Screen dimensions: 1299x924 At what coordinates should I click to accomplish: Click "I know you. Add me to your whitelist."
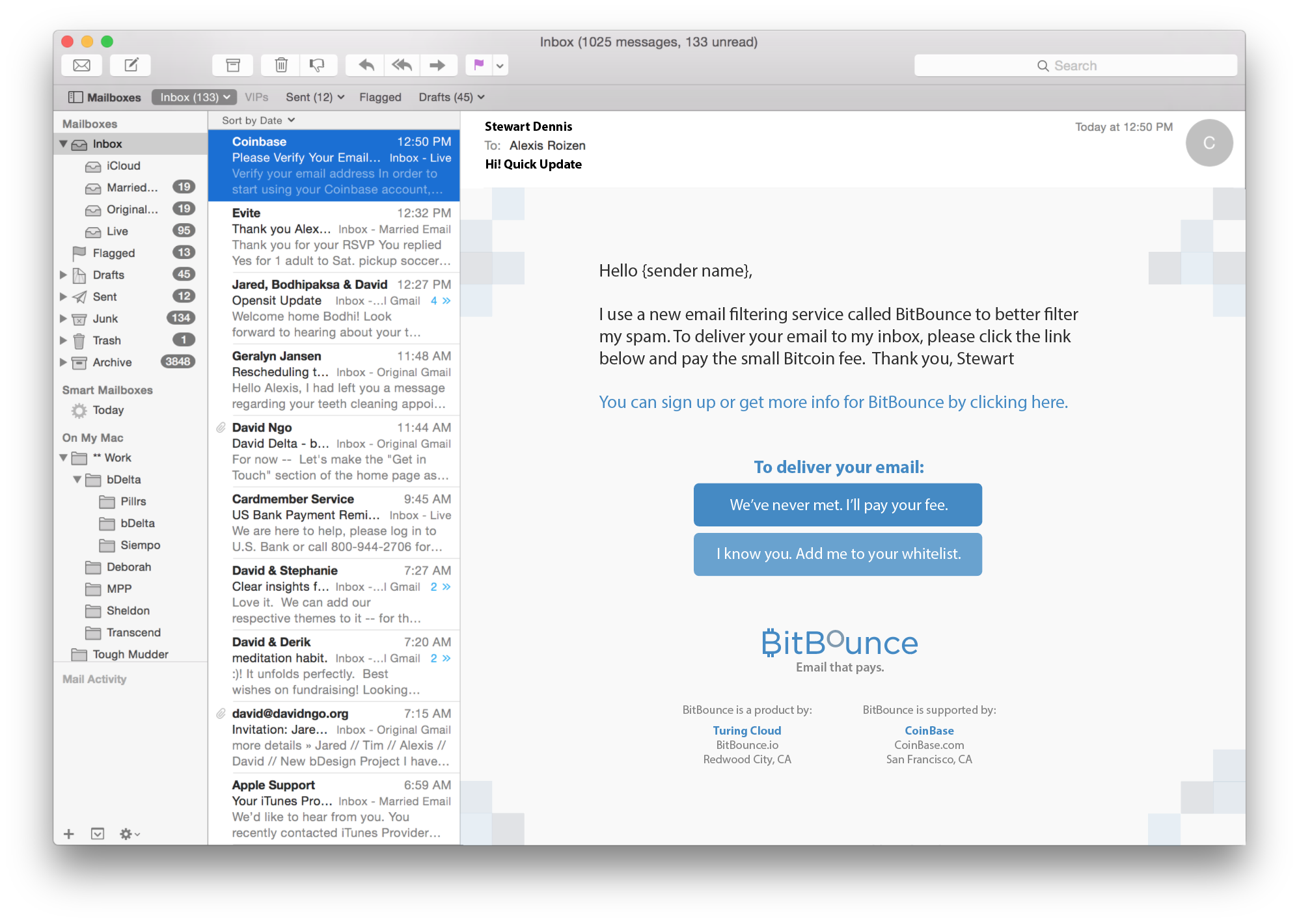(838, 554)
